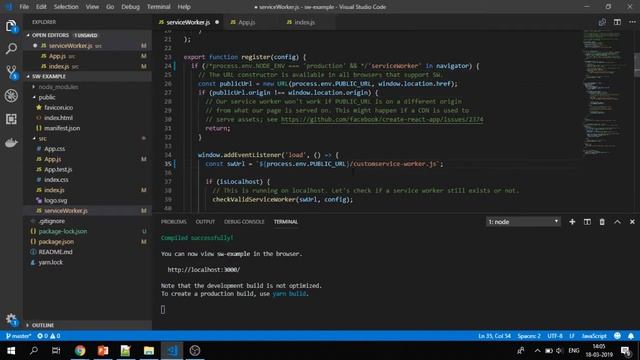Open App.test.js in the explorer

(x=58, y=169)
